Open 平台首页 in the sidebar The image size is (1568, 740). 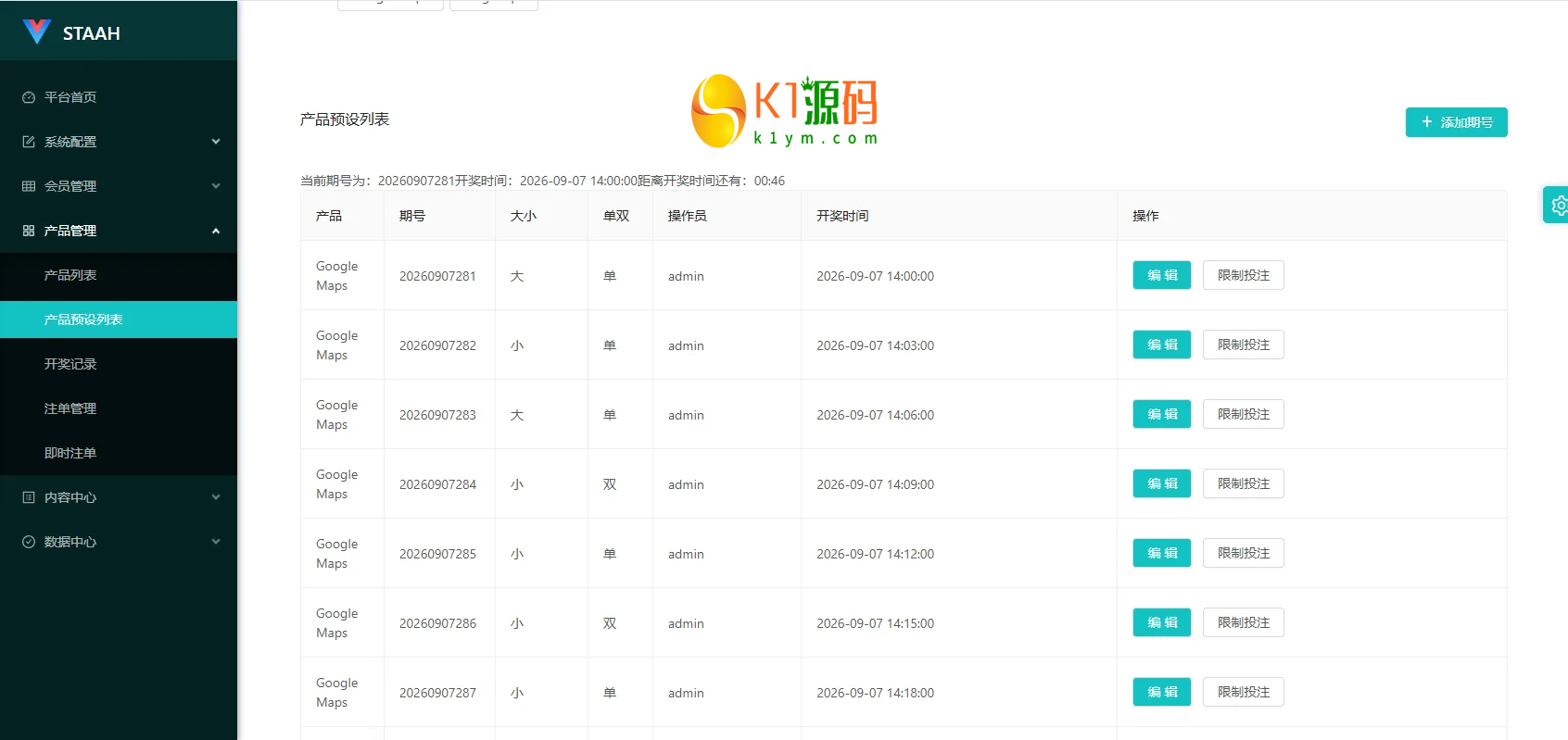click(119, 97)
